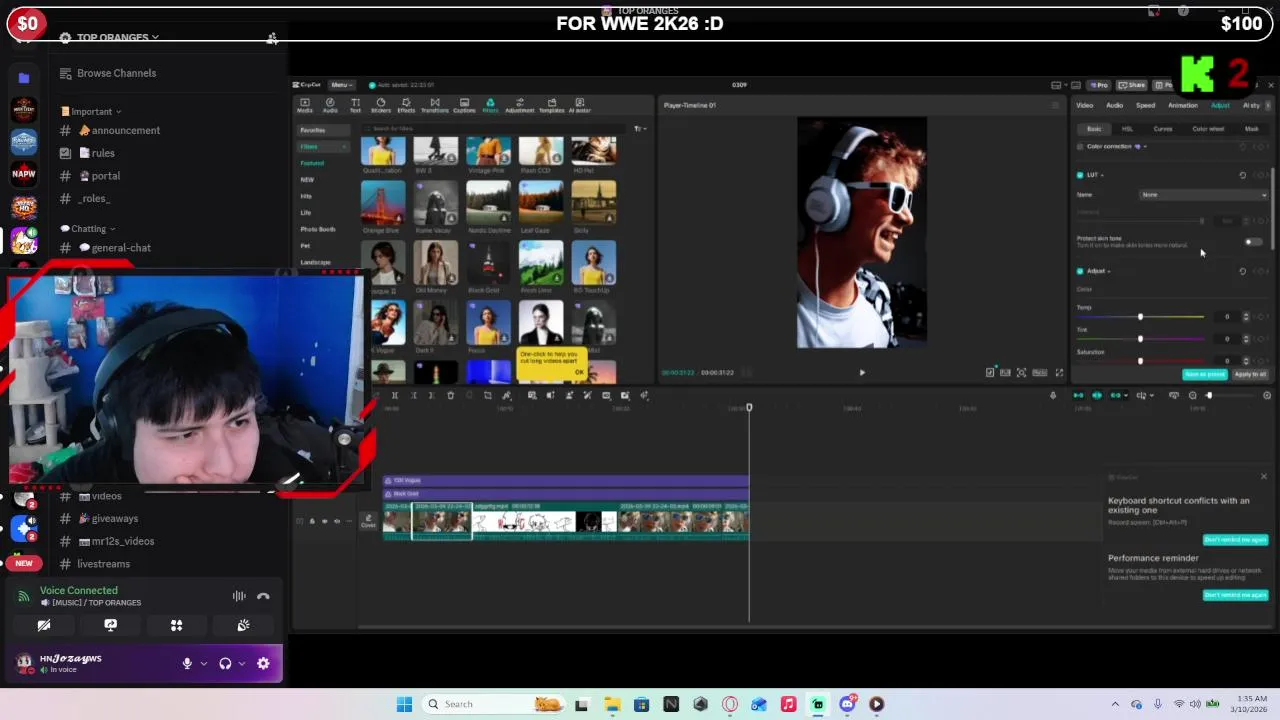This screenshot has height=720, width=1280.
Task: Click the delete clip trash icon
Action: coord(450,395)
